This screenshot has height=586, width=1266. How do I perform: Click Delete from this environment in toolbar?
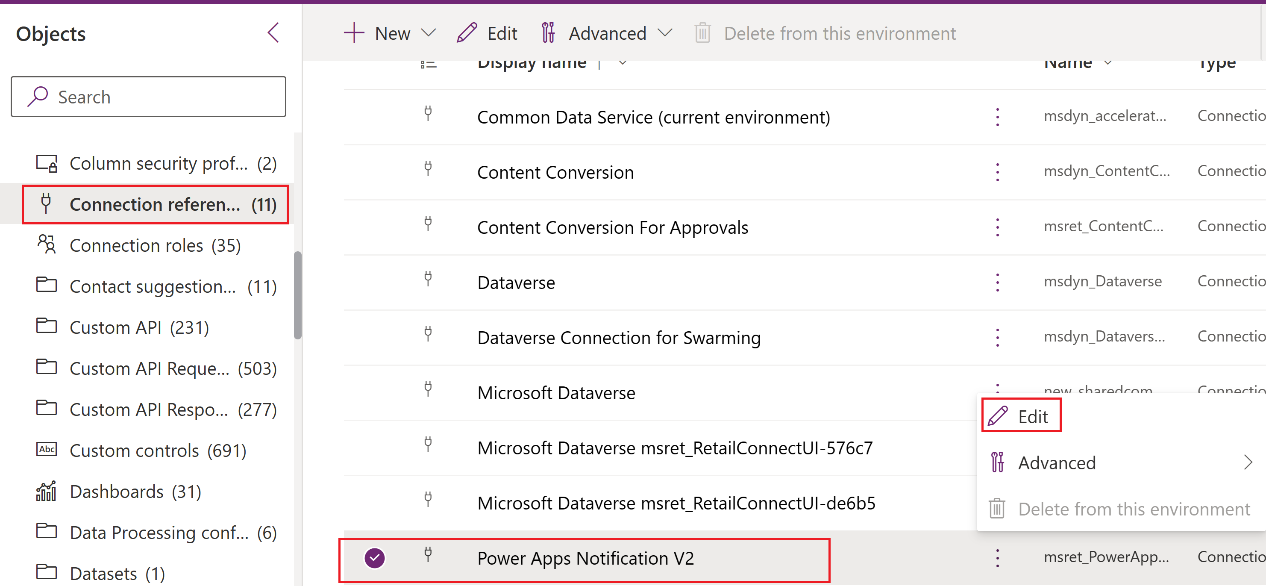click(825, 33)
